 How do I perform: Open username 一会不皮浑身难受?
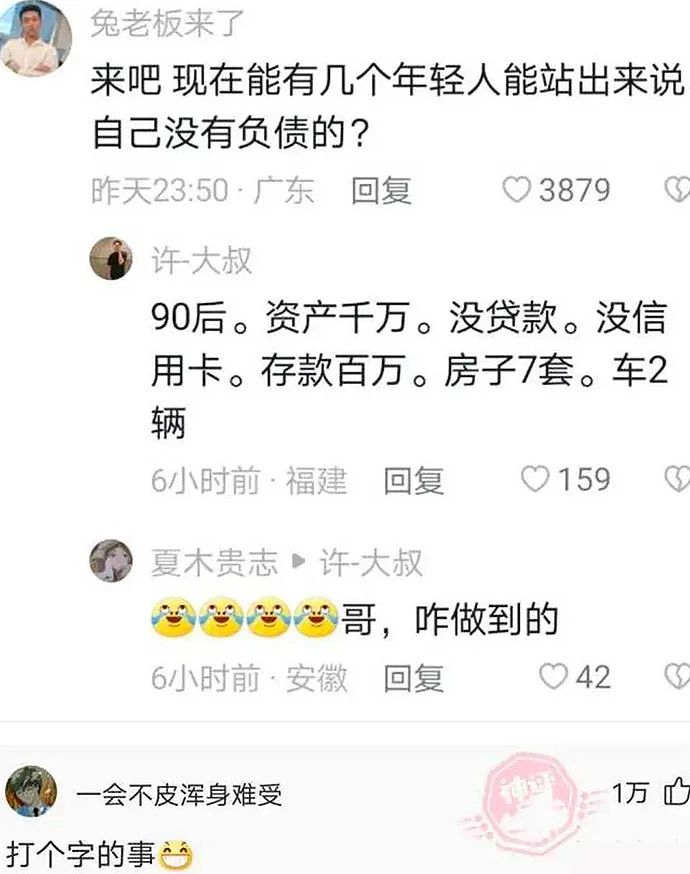click(179, 794)
